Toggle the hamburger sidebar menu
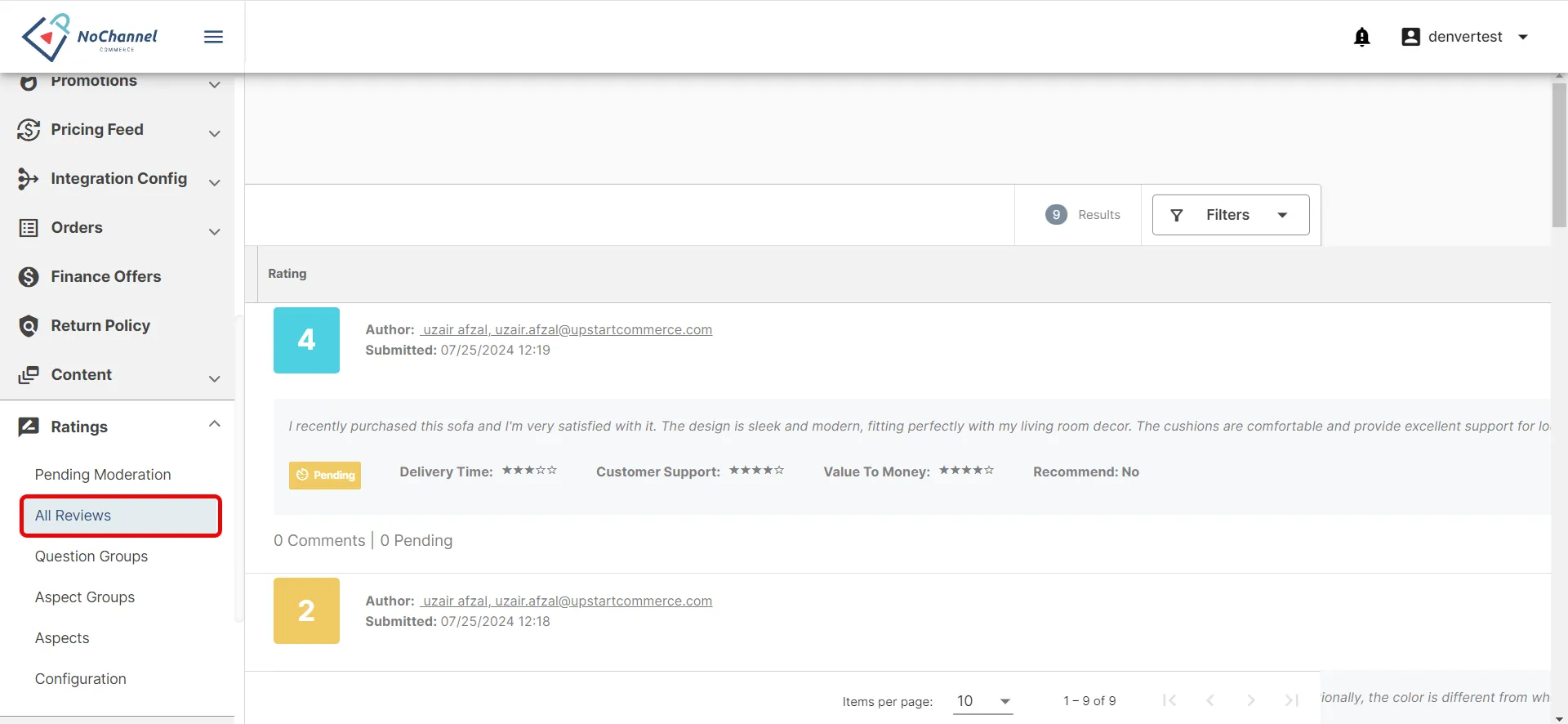This screenshot has width=1568, height=724. [213, 37]
